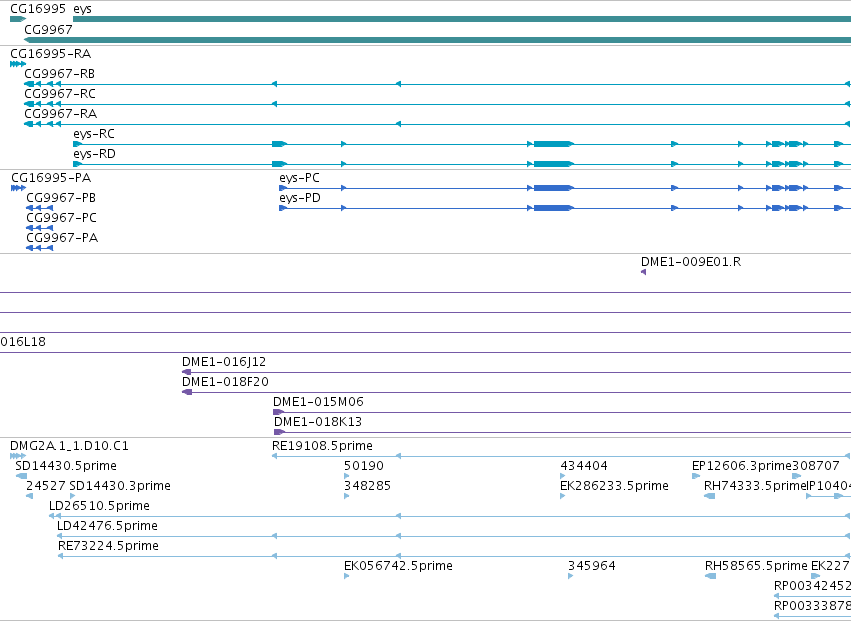Viewport: 851px width, 621px height.
Task: Select the CG9967-RC transcript label
Action: pos(60,94)
